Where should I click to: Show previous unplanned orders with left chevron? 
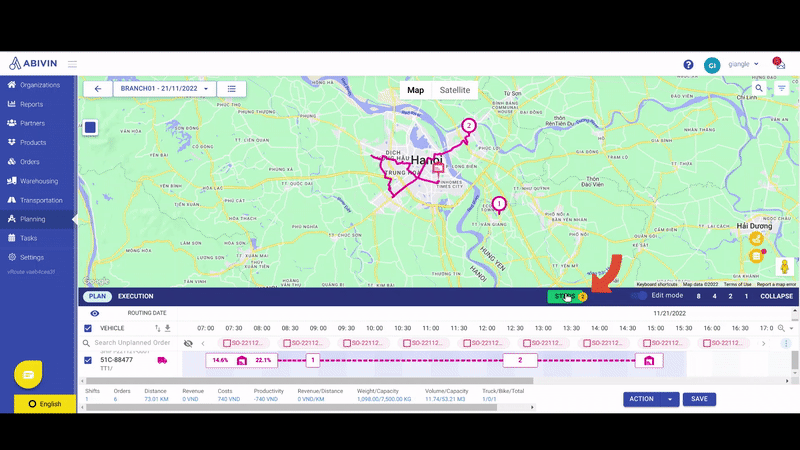coord(203,343)
